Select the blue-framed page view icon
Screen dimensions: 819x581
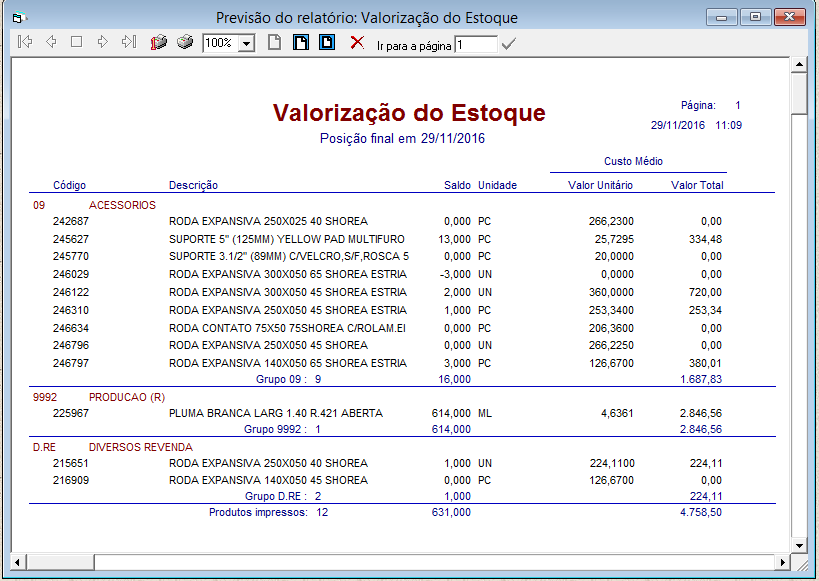click(326, 43)
